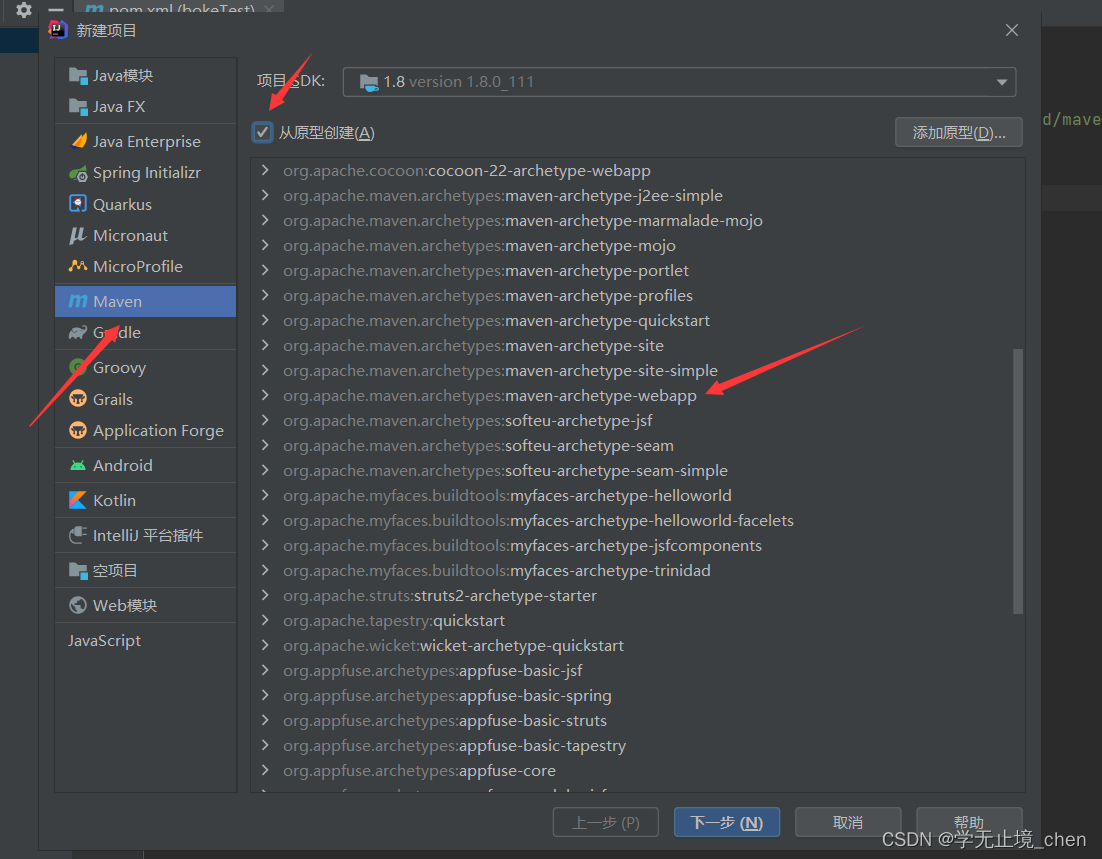Click the Application Forge icon
The image size is (1102, 859).
tap(78, 430)
